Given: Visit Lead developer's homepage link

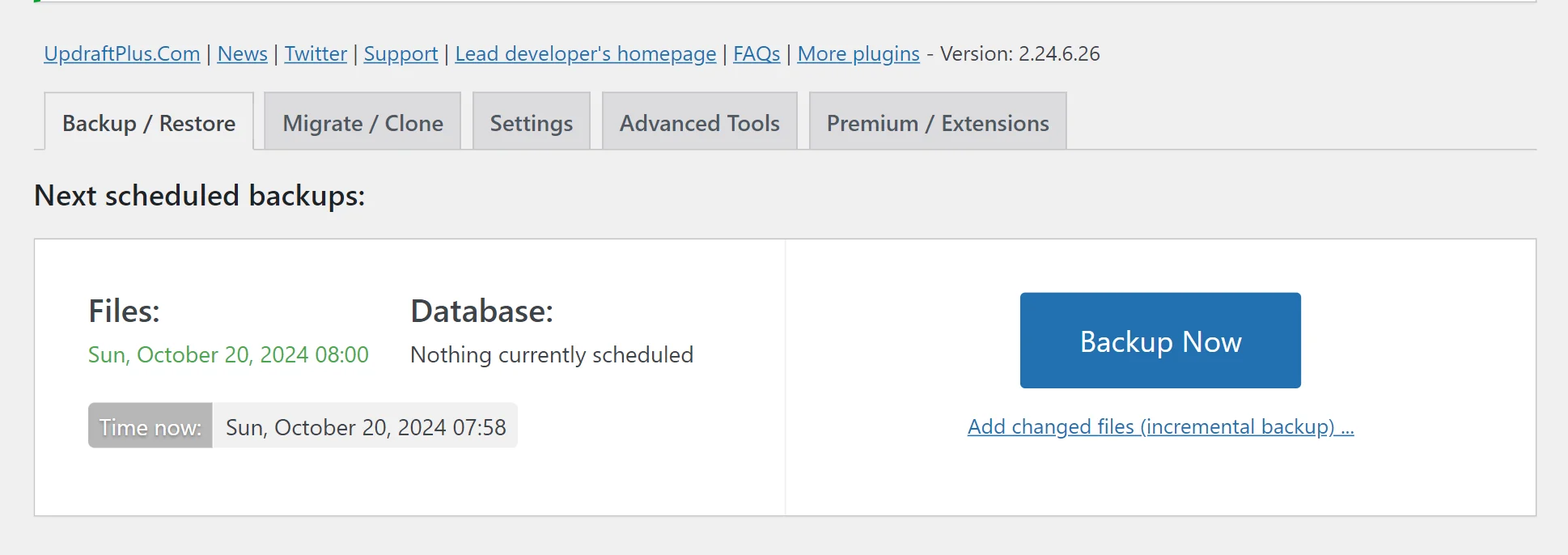Looking at the screenshot, I should [x=585, y=54].
